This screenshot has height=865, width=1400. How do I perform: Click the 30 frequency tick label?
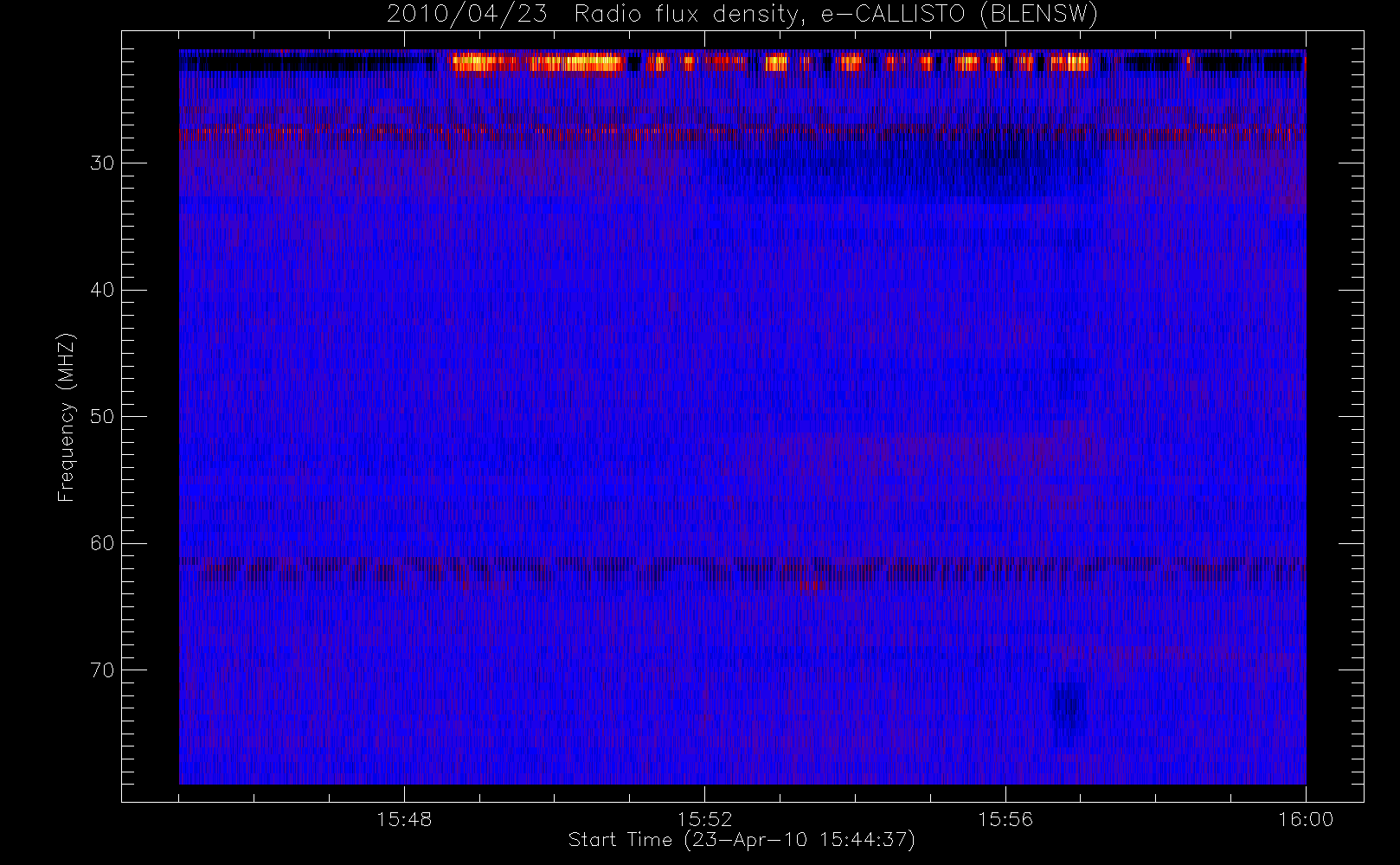point(102,163)
